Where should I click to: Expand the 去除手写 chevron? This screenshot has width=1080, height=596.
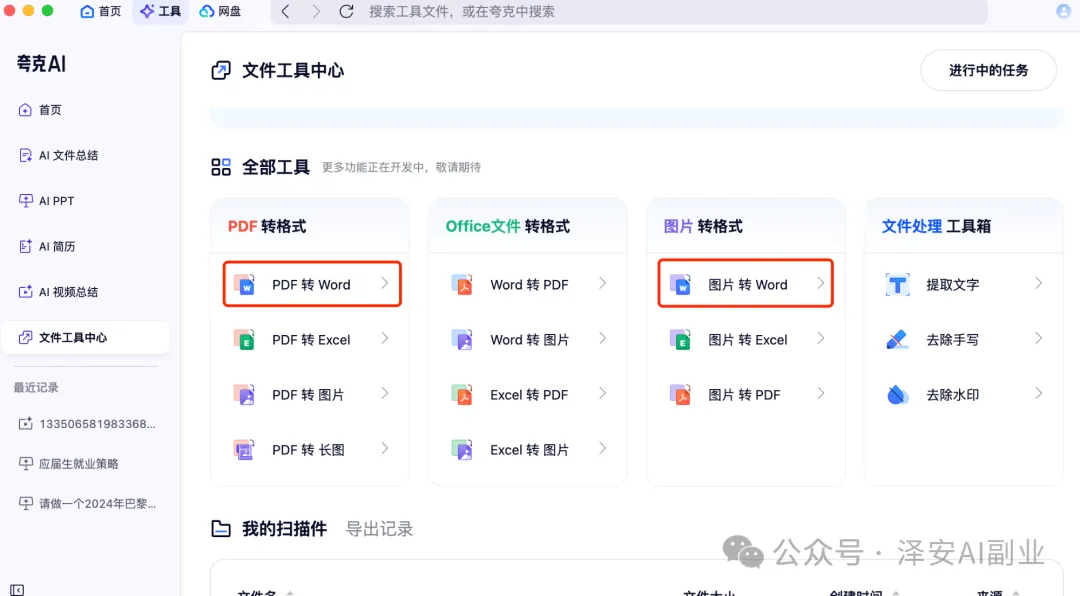(x=1038, y=338)
